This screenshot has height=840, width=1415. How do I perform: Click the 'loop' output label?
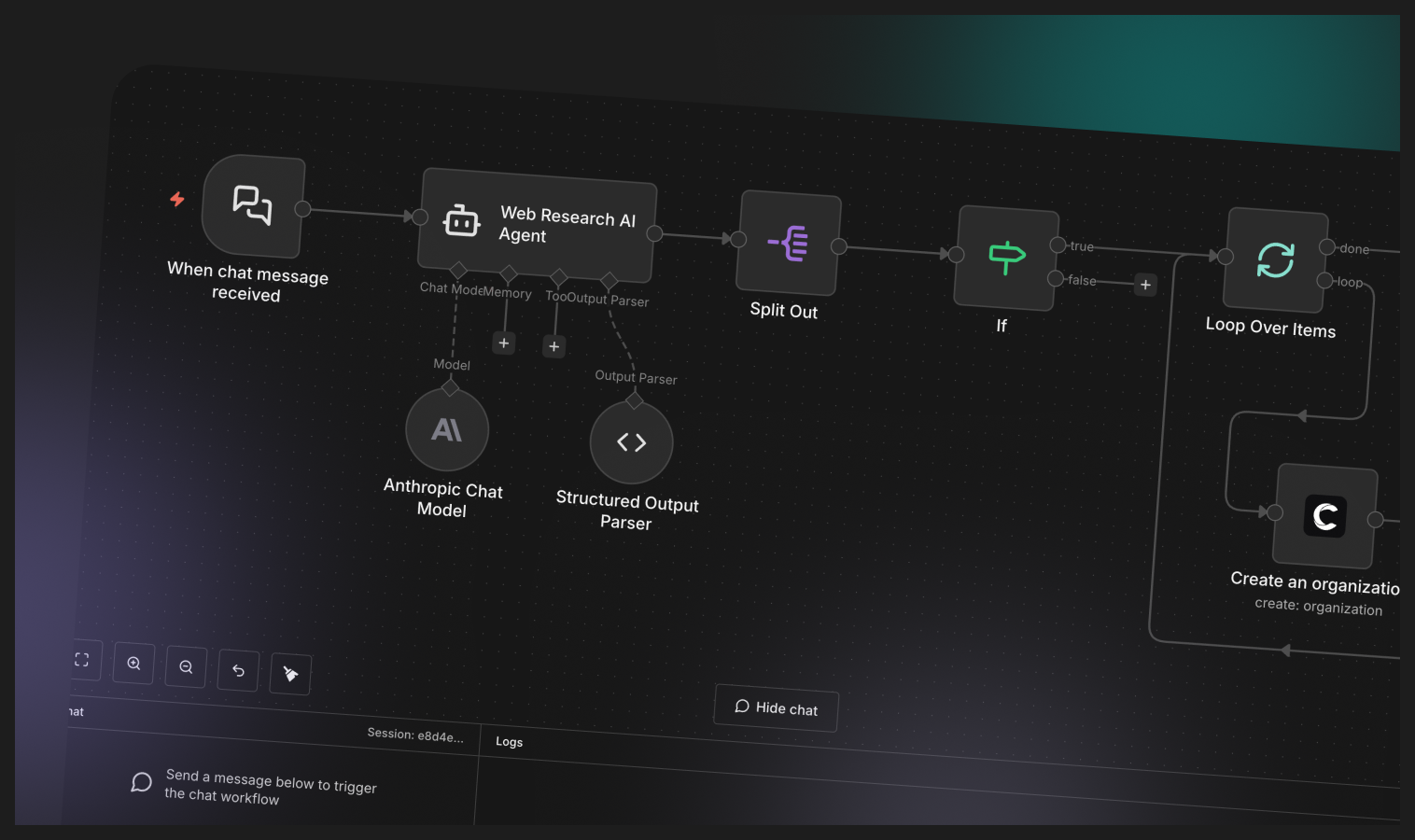pyautogui.click(x=1350, y=282)
